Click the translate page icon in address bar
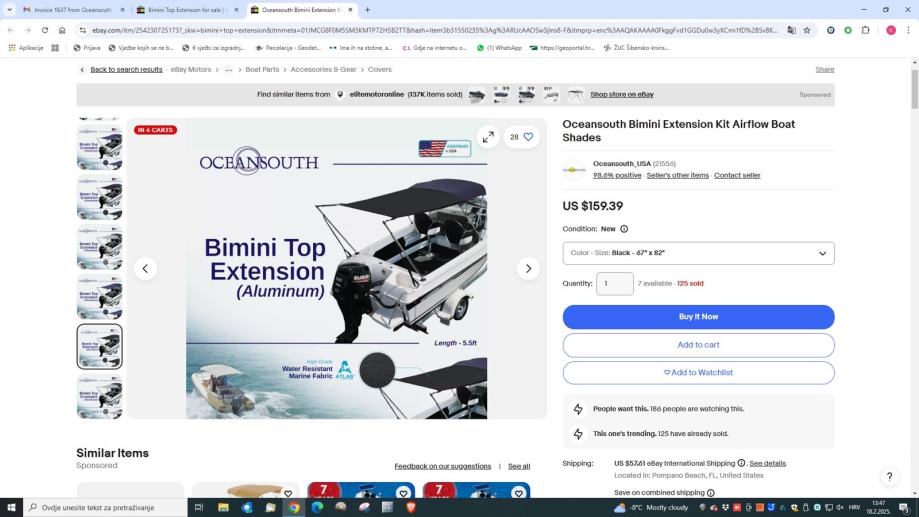919x517 pixels. (791, 30)
